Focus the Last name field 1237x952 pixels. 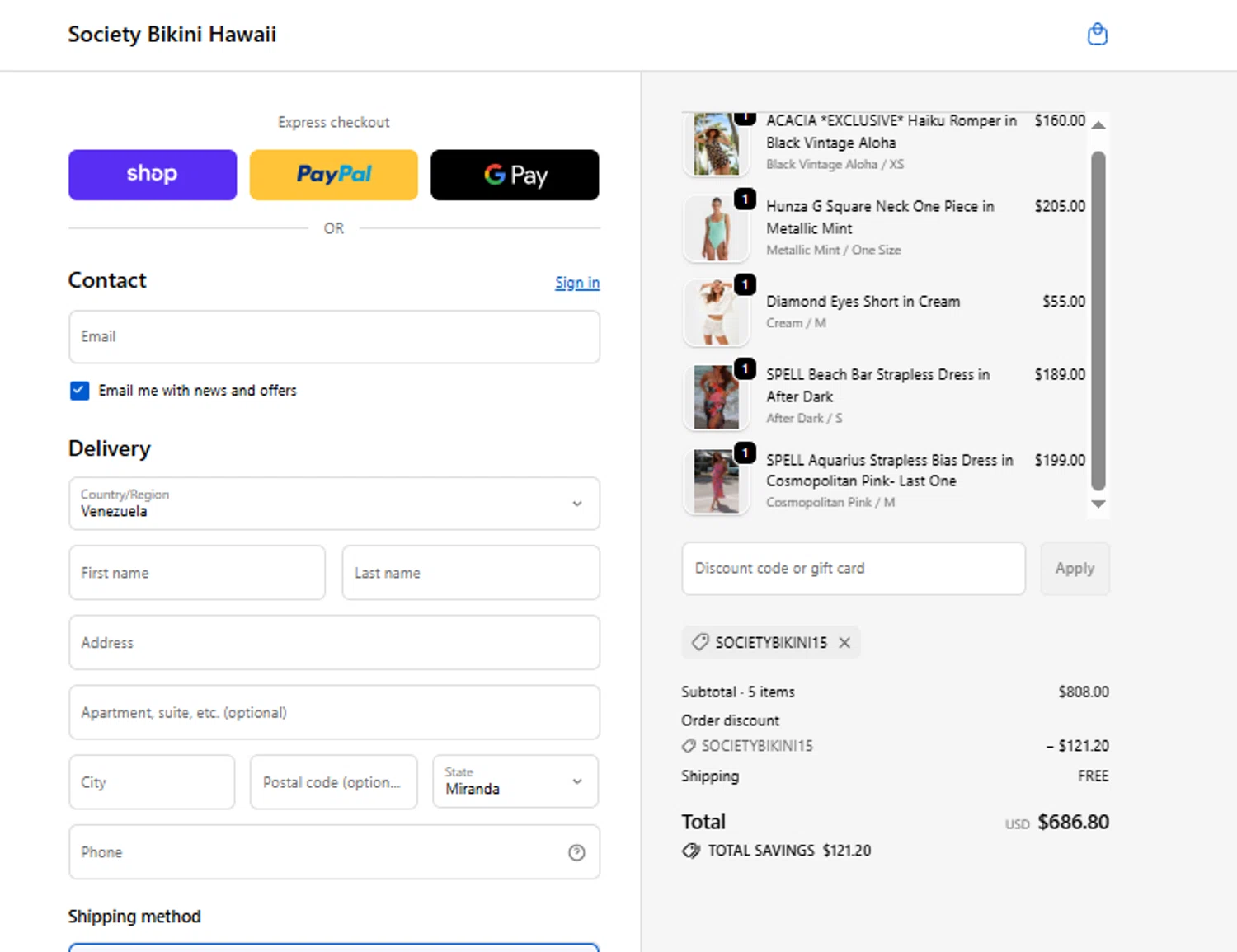click(471, 573)
